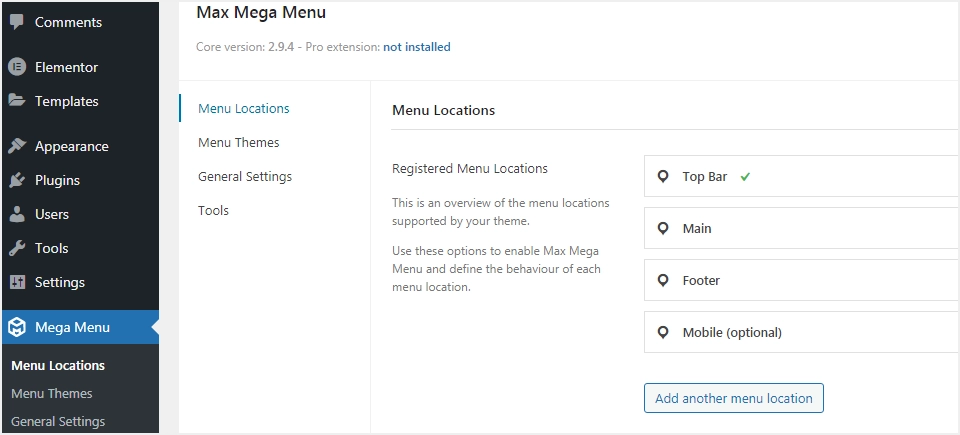
Task: Click the Appearance paintbrush icon
Action: pyautogui.click(x=17, y=146)
